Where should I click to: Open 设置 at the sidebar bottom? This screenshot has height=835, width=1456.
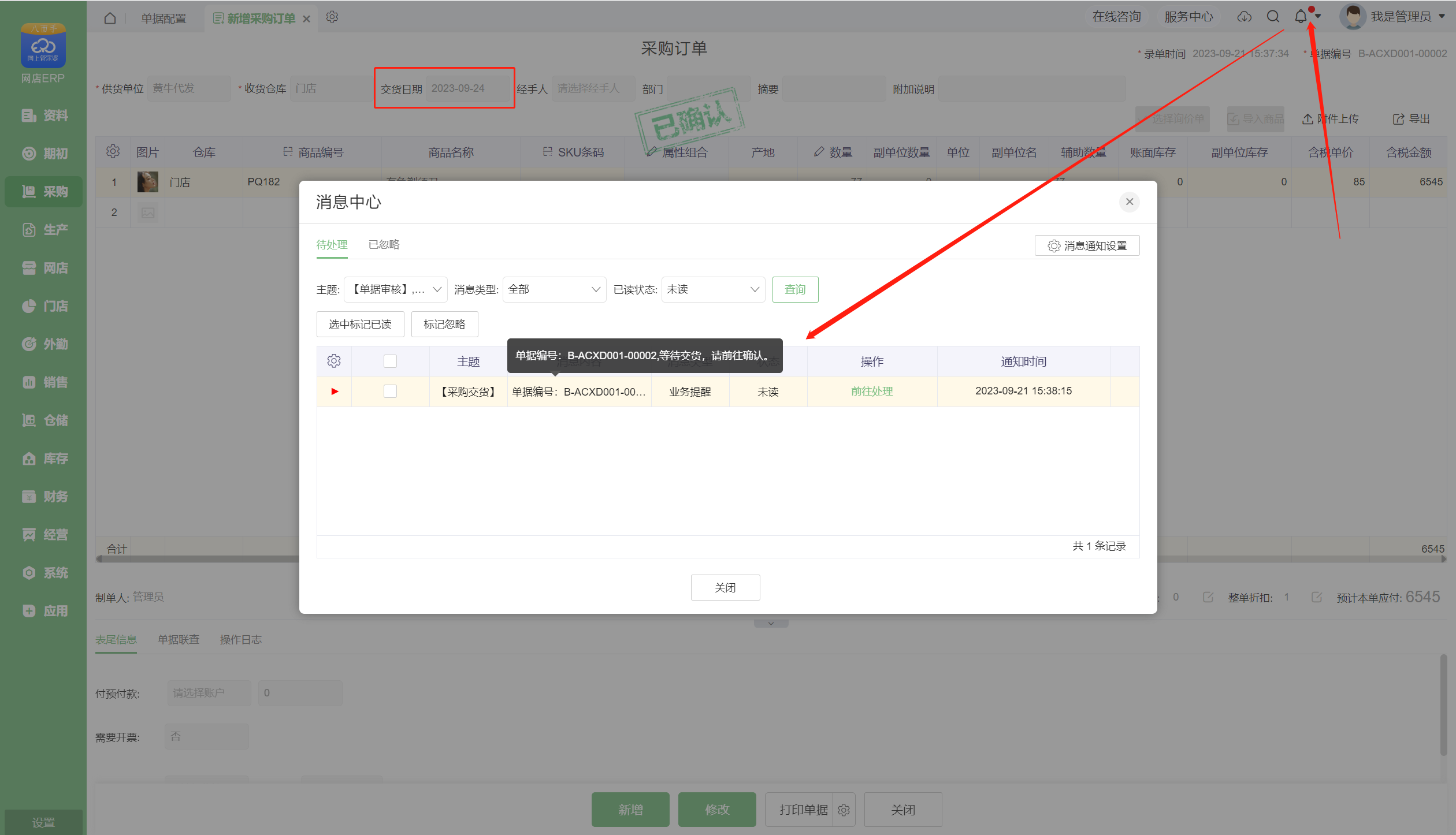43,822
